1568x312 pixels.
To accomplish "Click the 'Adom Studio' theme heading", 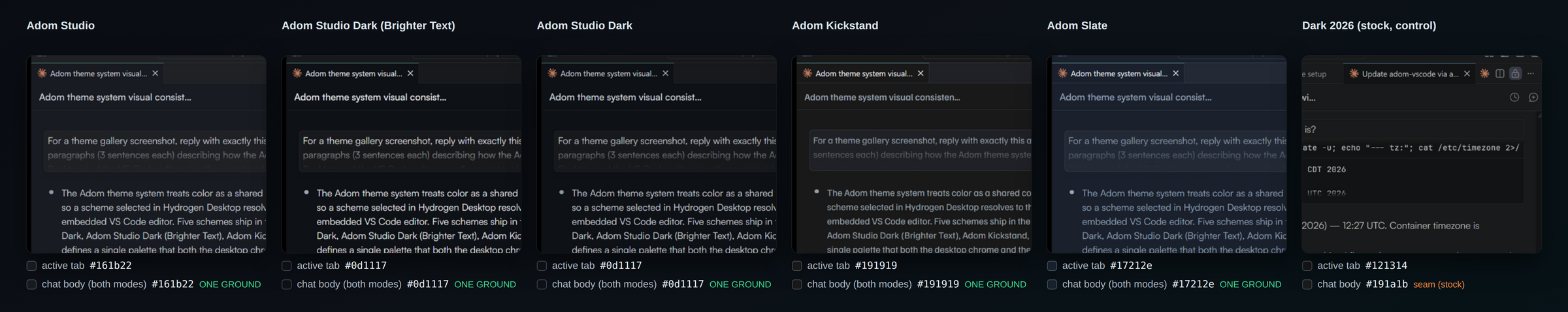I will (x=61, y=25).
